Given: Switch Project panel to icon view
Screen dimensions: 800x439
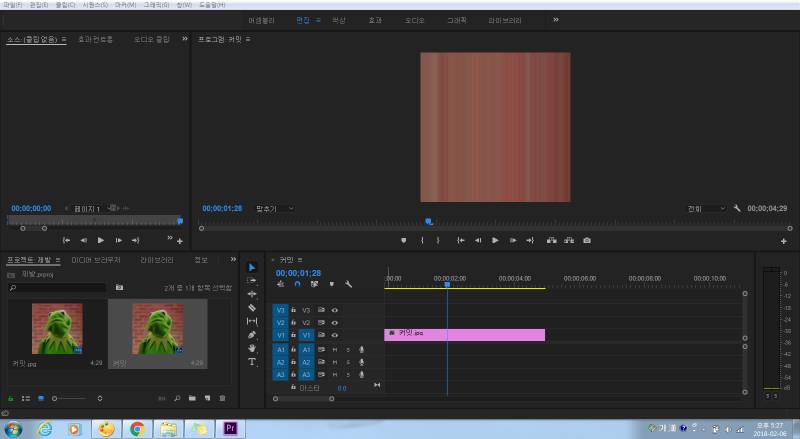Looking at the screenshot, I should [41, 398].
